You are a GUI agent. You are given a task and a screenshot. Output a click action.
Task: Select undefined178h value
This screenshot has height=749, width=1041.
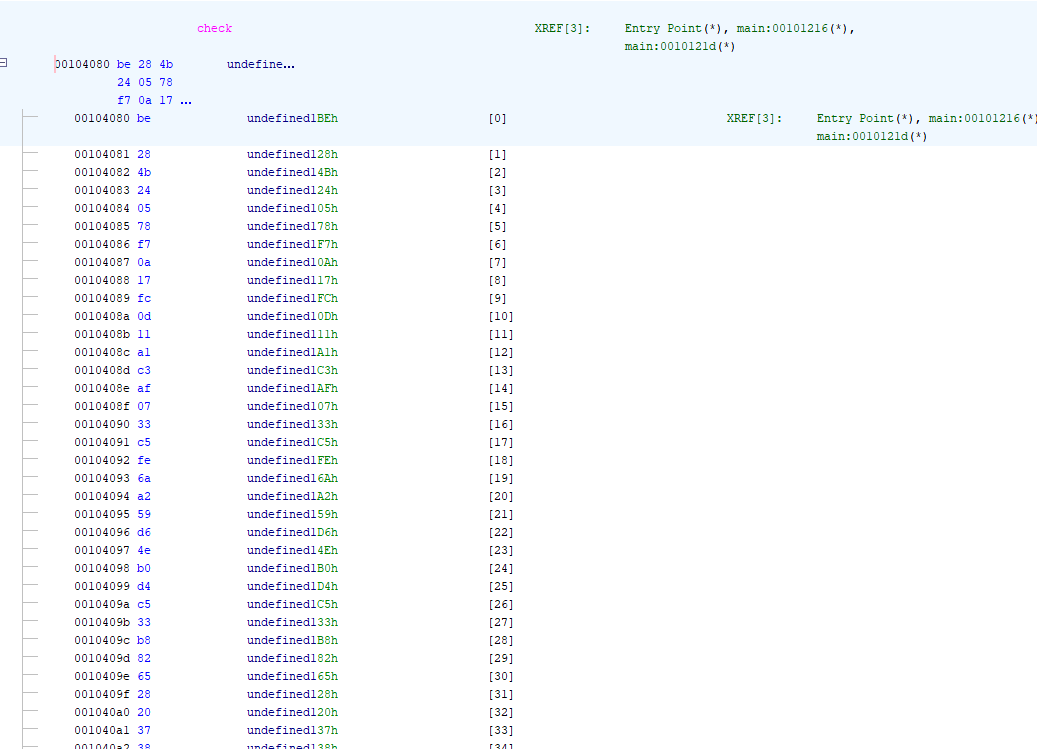click(x=292, y=226)
